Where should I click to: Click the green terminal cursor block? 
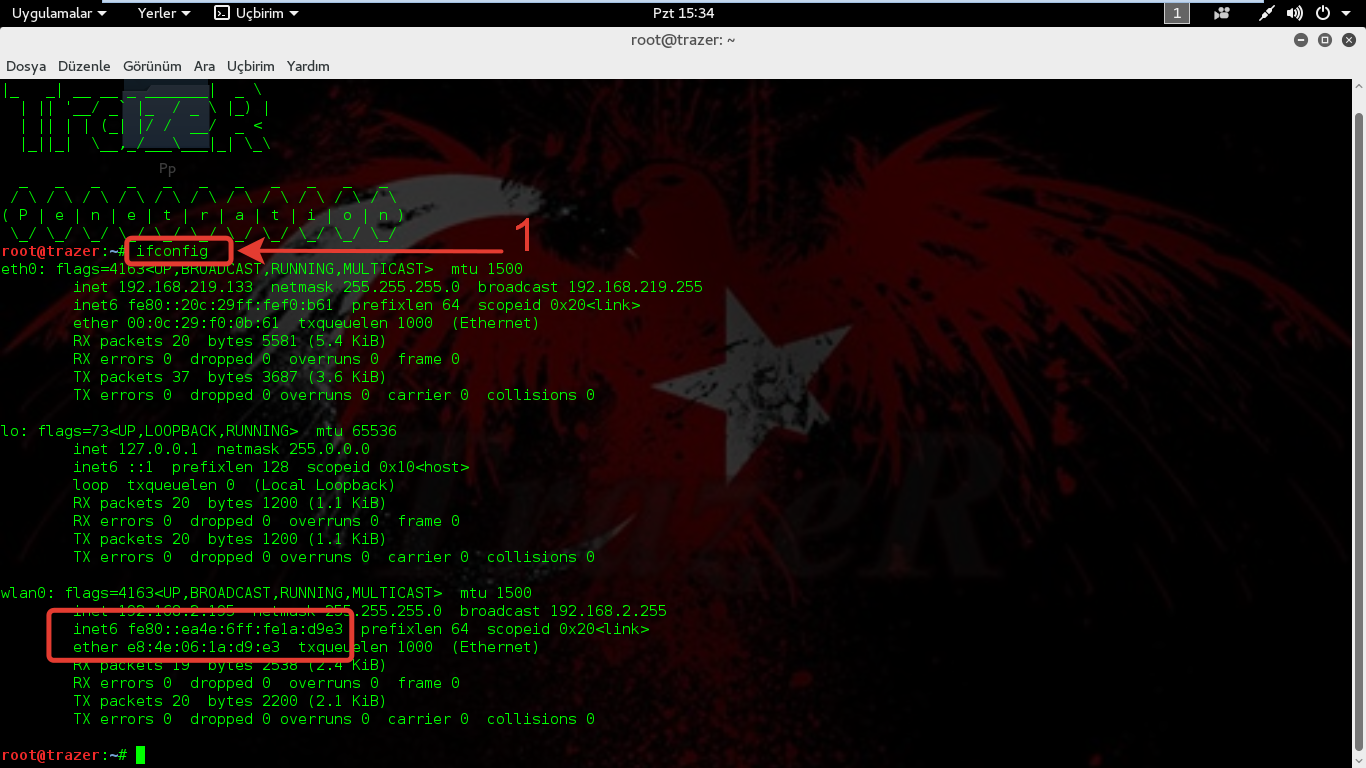[141, 754]
